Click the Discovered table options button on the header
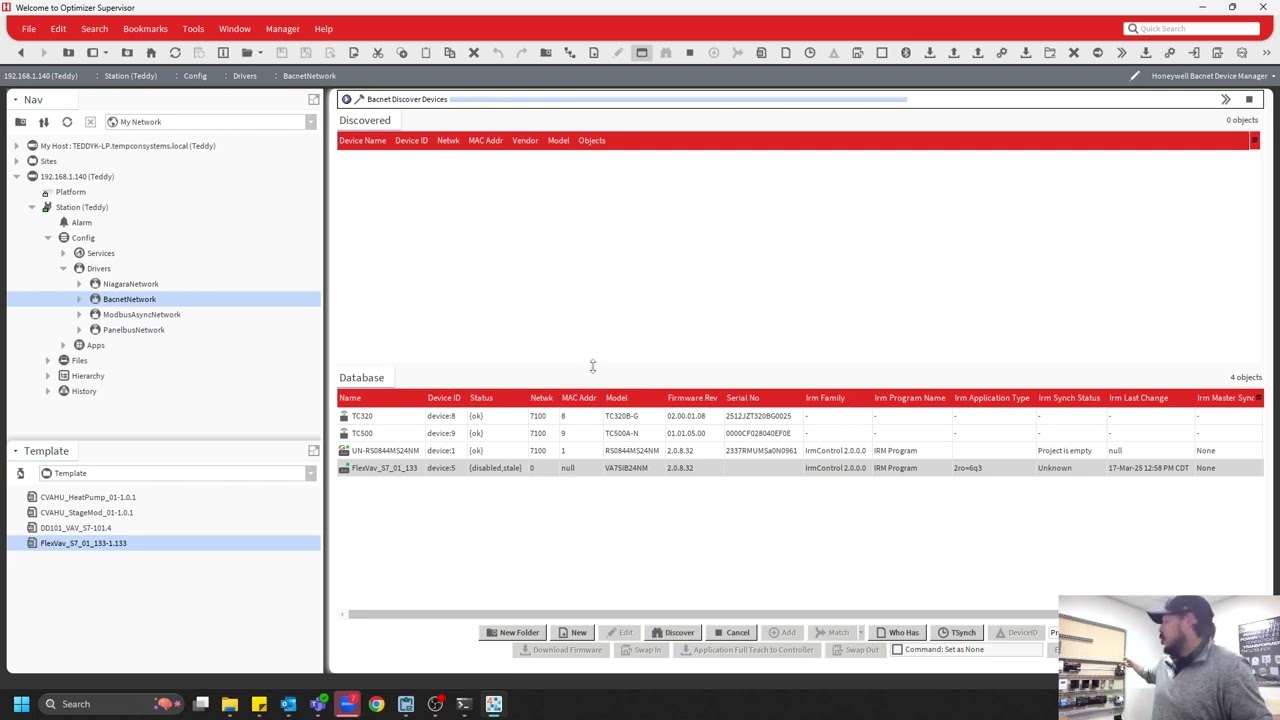This screenshot has width=1280, height=720. coord(1255,141)
